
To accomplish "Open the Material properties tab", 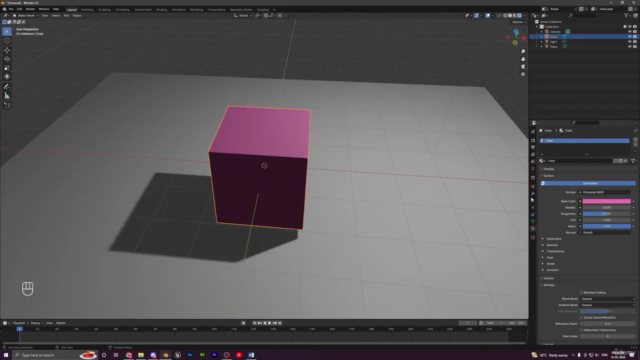I will (x=533, y=229).
